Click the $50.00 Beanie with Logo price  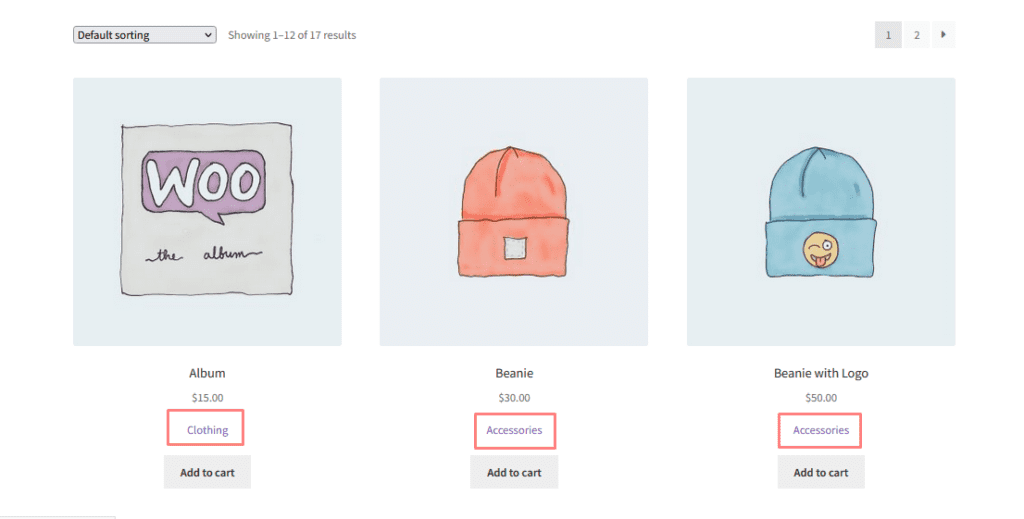[821, 397]
